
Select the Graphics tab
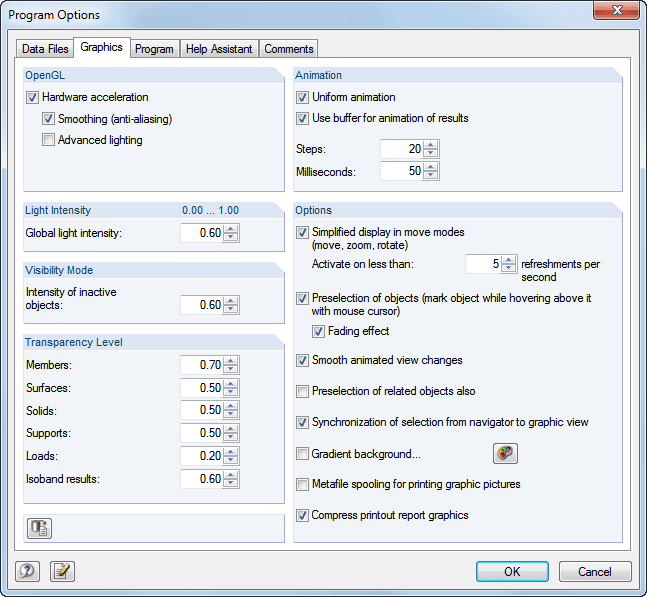pos(102,47)
